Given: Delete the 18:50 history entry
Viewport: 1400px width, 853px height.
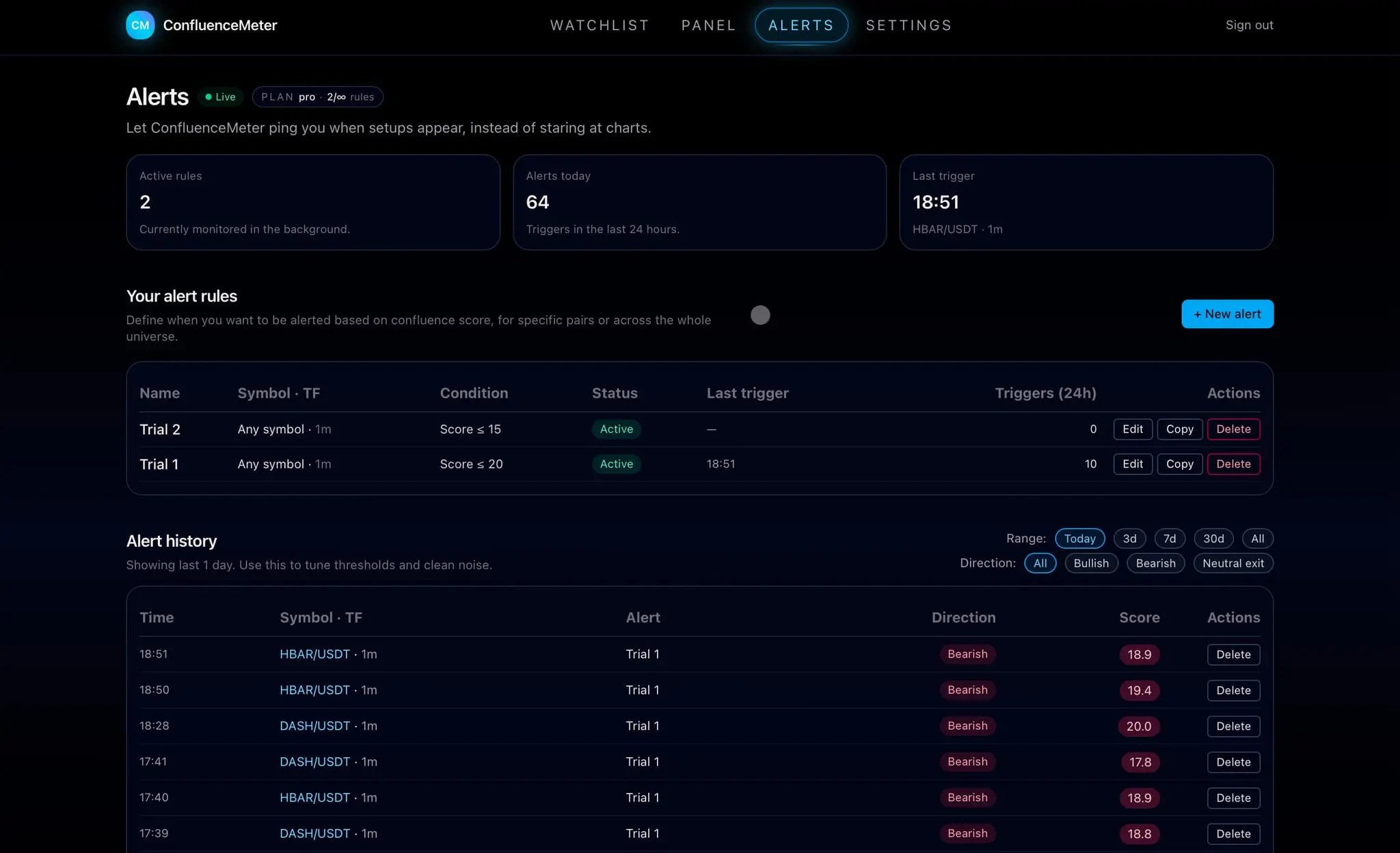Looking at the screenshot, I should pyautogui.click(x=1233, y=690).
